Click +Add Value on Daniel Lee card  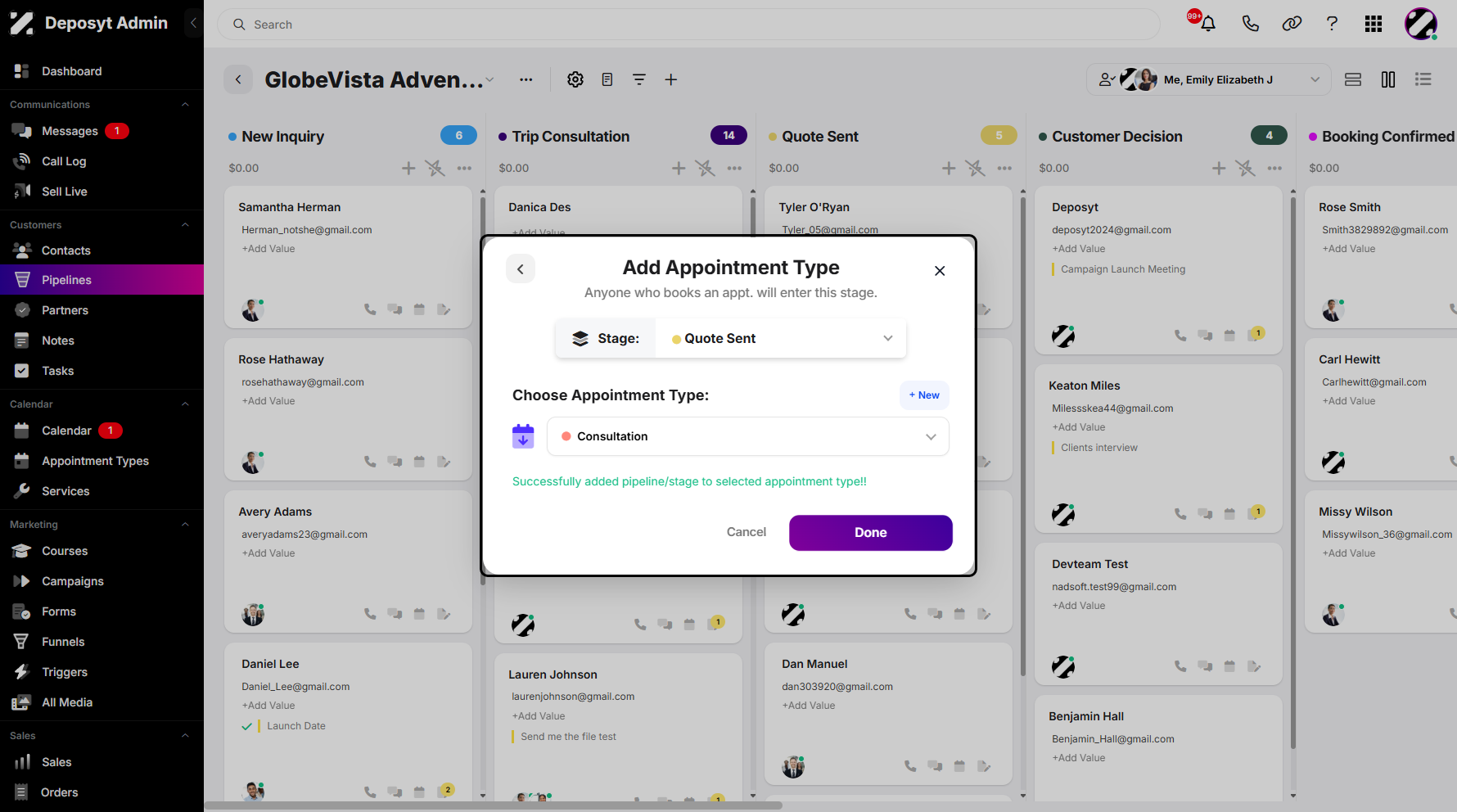(x=268, y=706)
